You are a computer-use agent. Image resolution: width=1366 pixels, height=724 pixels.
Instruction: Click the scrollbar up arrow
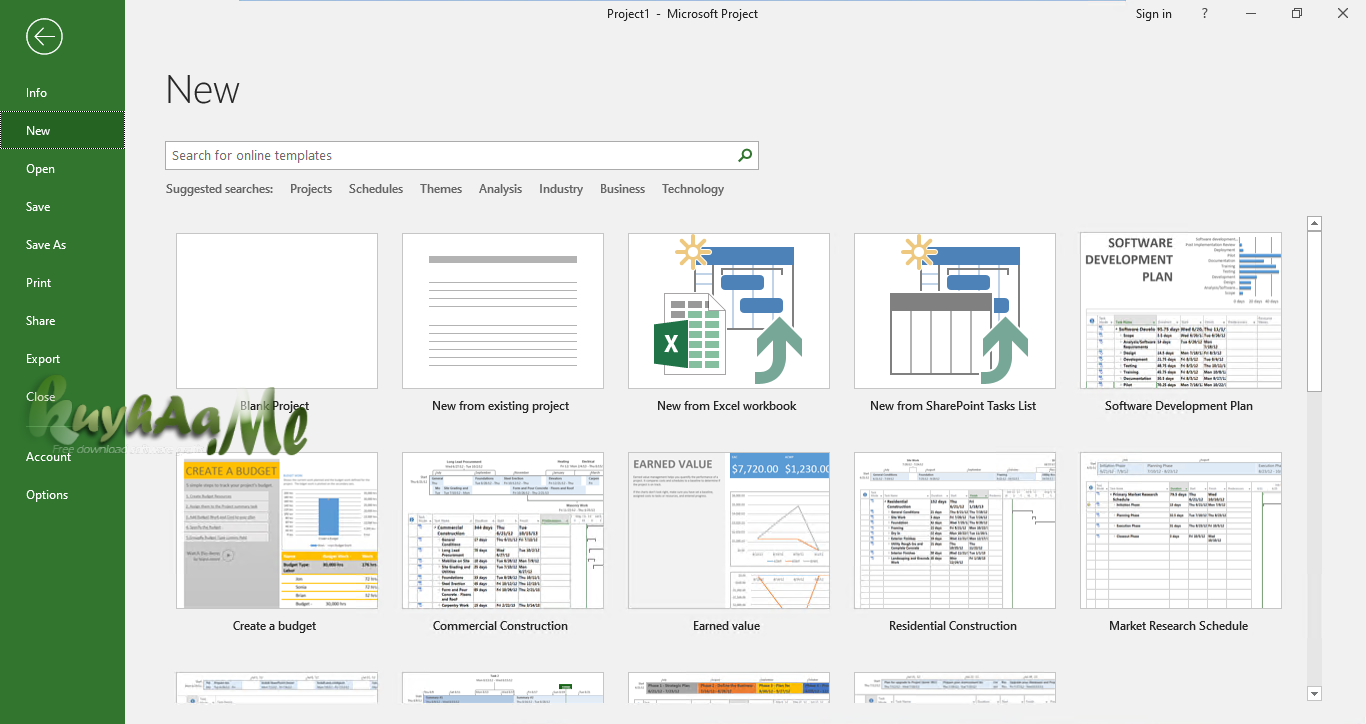tap(1314, 224)
